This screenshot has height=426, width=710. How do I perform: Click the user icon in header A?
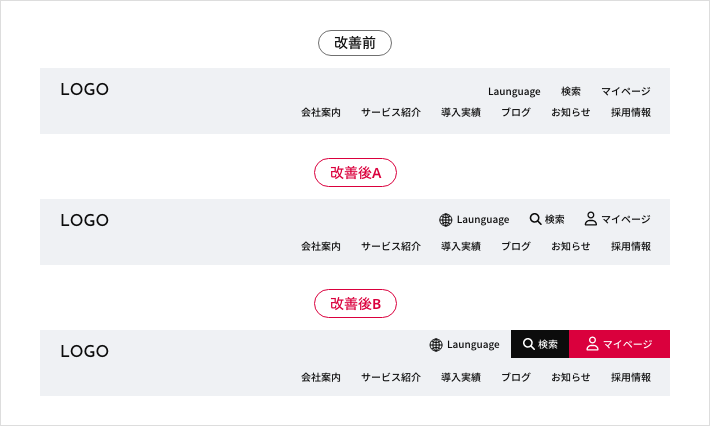pyautogui.click(x=590, y=219)
